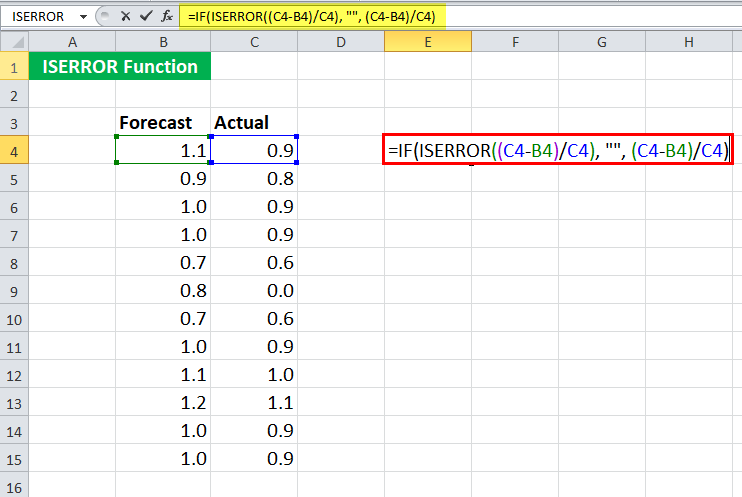Image resolution: width=742 pixels, height=497 pixels.
Task: Click cell C12 with value 1.0
Action: click(x=254, y=374)
